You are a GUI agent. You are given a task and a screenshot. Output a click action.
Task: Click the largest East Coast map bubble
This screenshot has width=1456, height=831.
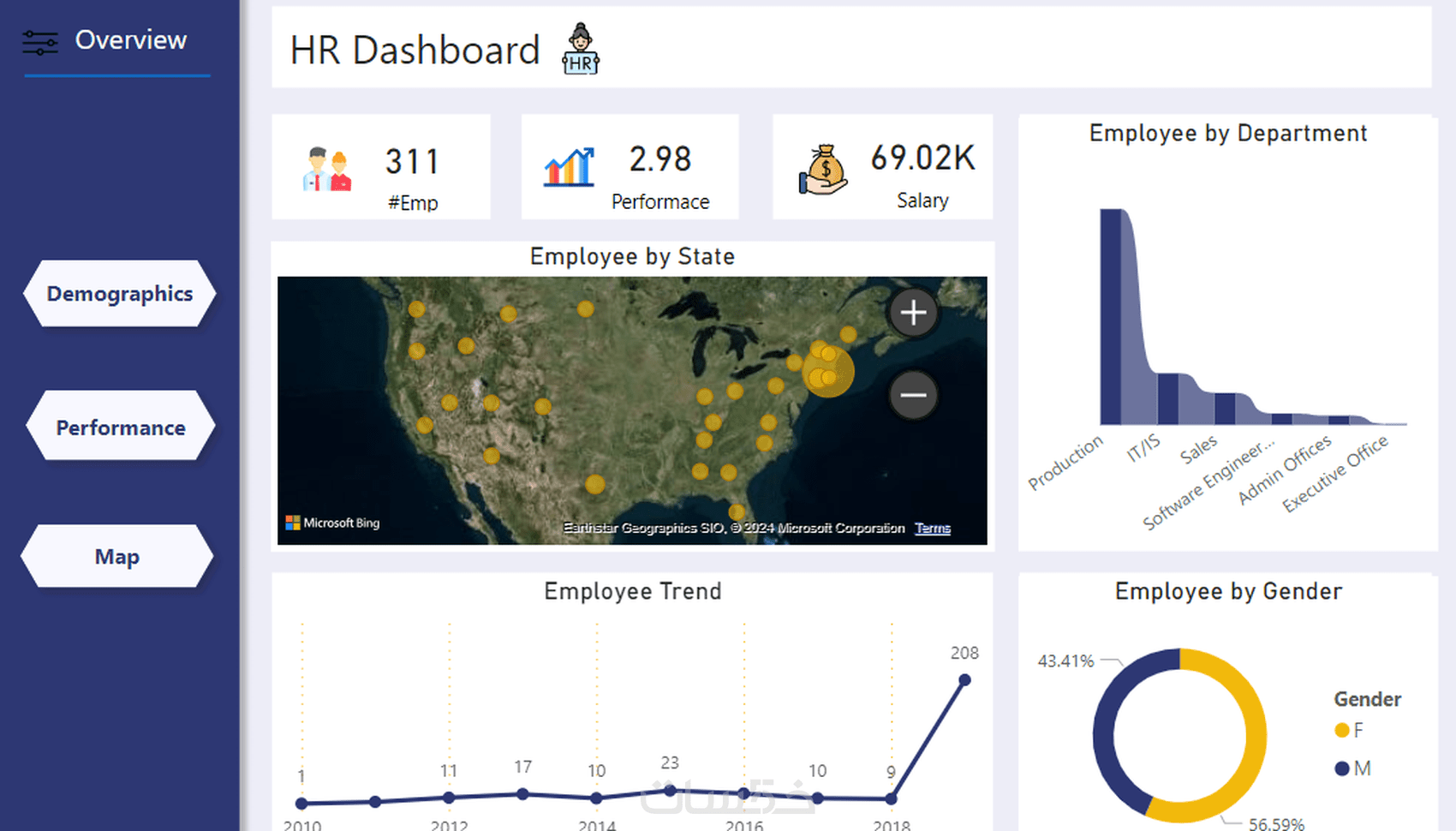[828, 372]
